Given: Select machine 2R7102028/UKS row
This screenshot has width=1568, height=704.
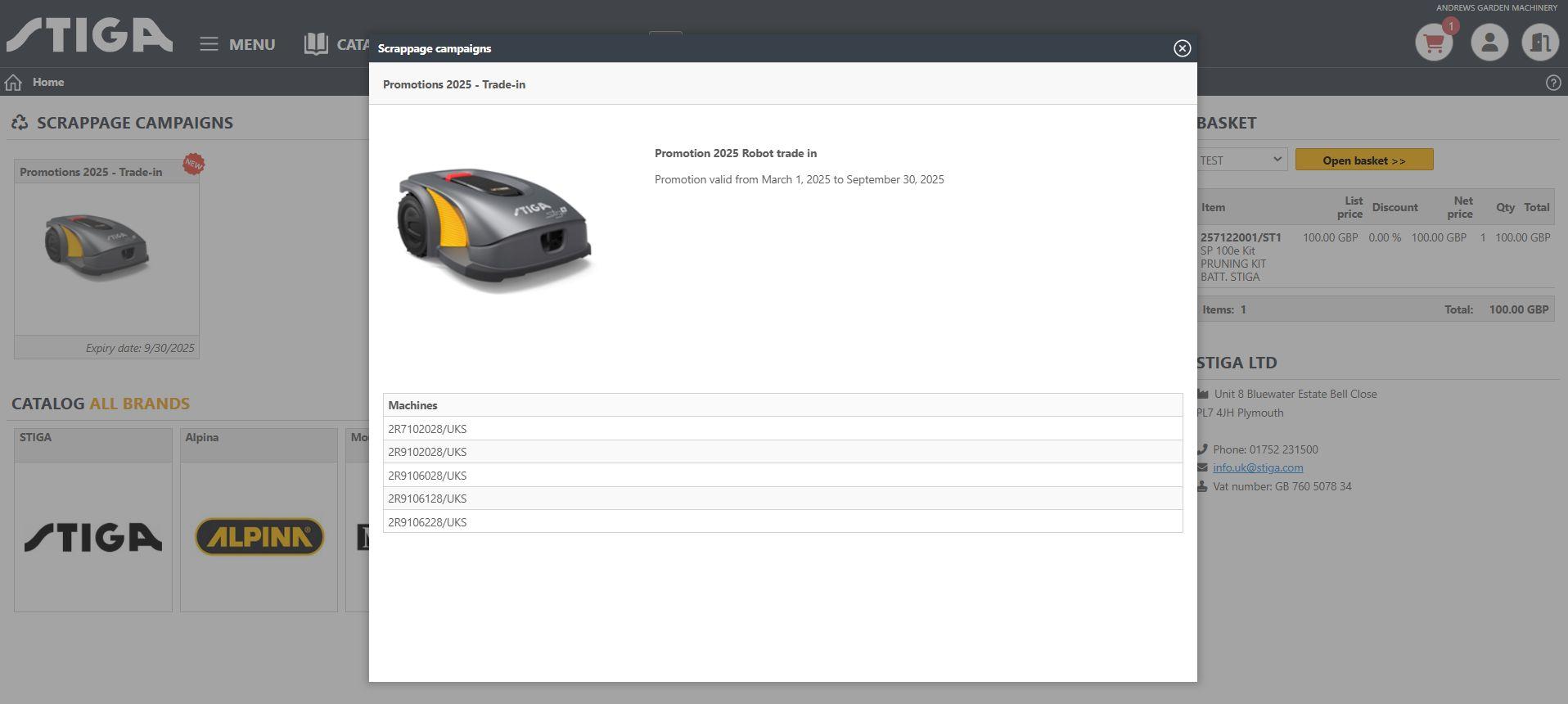Looking at the screenshot, I should (782, 429).
